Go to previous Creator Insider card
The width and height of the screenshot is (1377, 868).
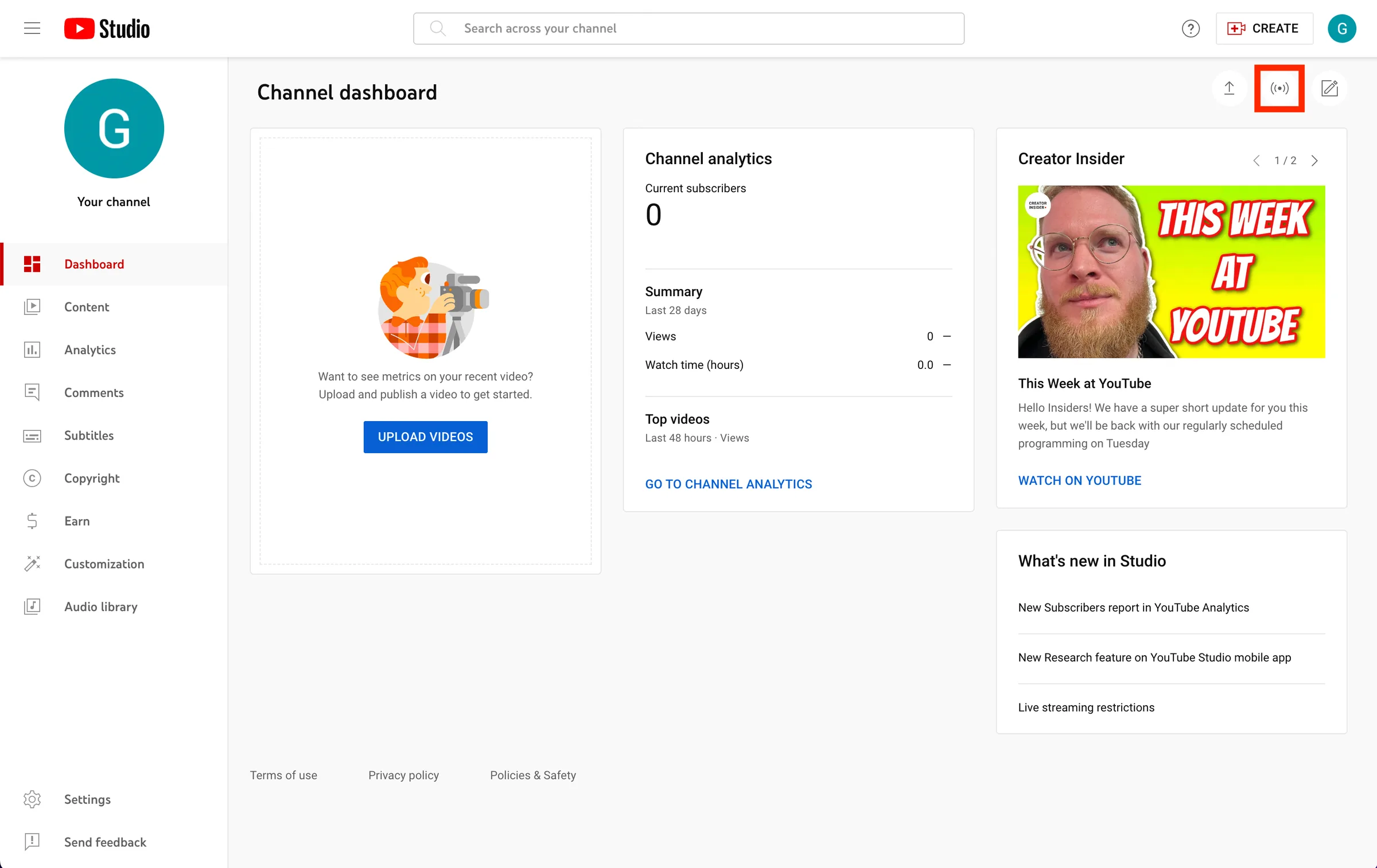(x=1257, y=161)
